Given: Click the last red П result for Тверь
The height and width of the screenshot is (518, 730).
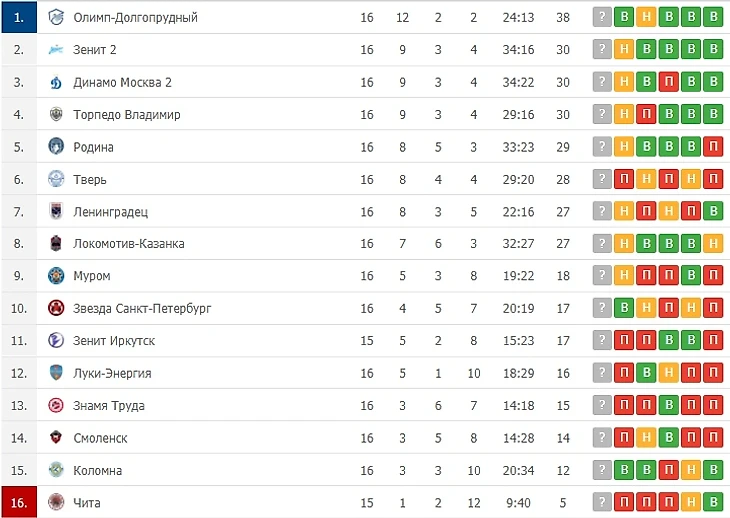Looking at the screenshot, I should [712, 179].
